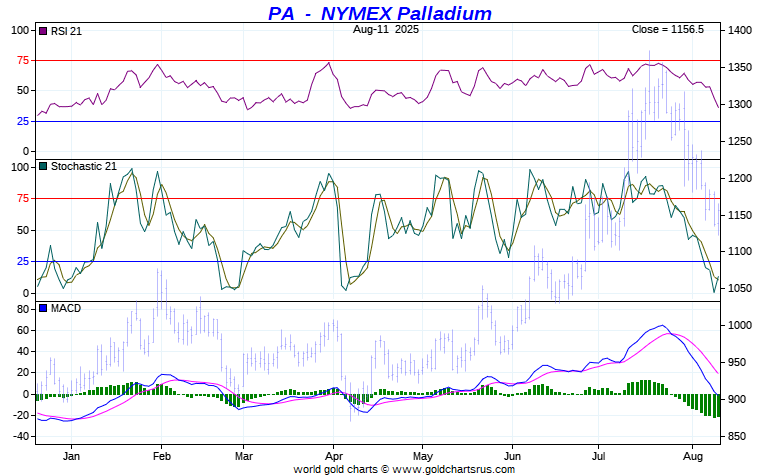Click the 40 label on MACD axis
Screen dimensions: 760x475
pyautogui.click(x=23, y=351)
